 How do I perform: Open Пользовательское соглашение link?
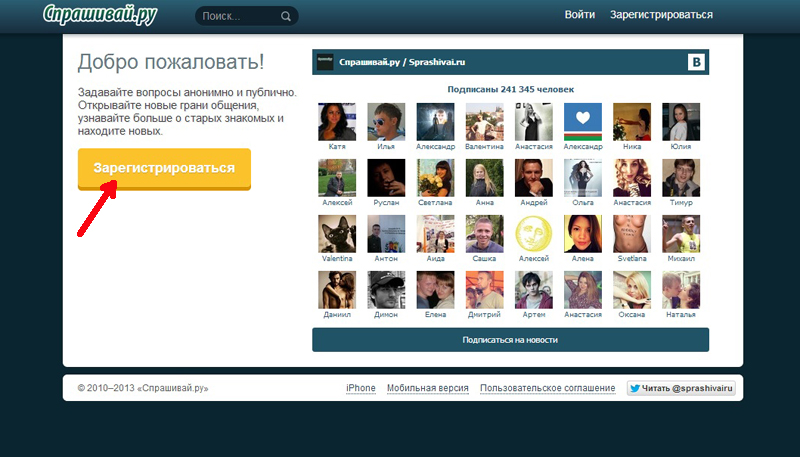point(547,388)
